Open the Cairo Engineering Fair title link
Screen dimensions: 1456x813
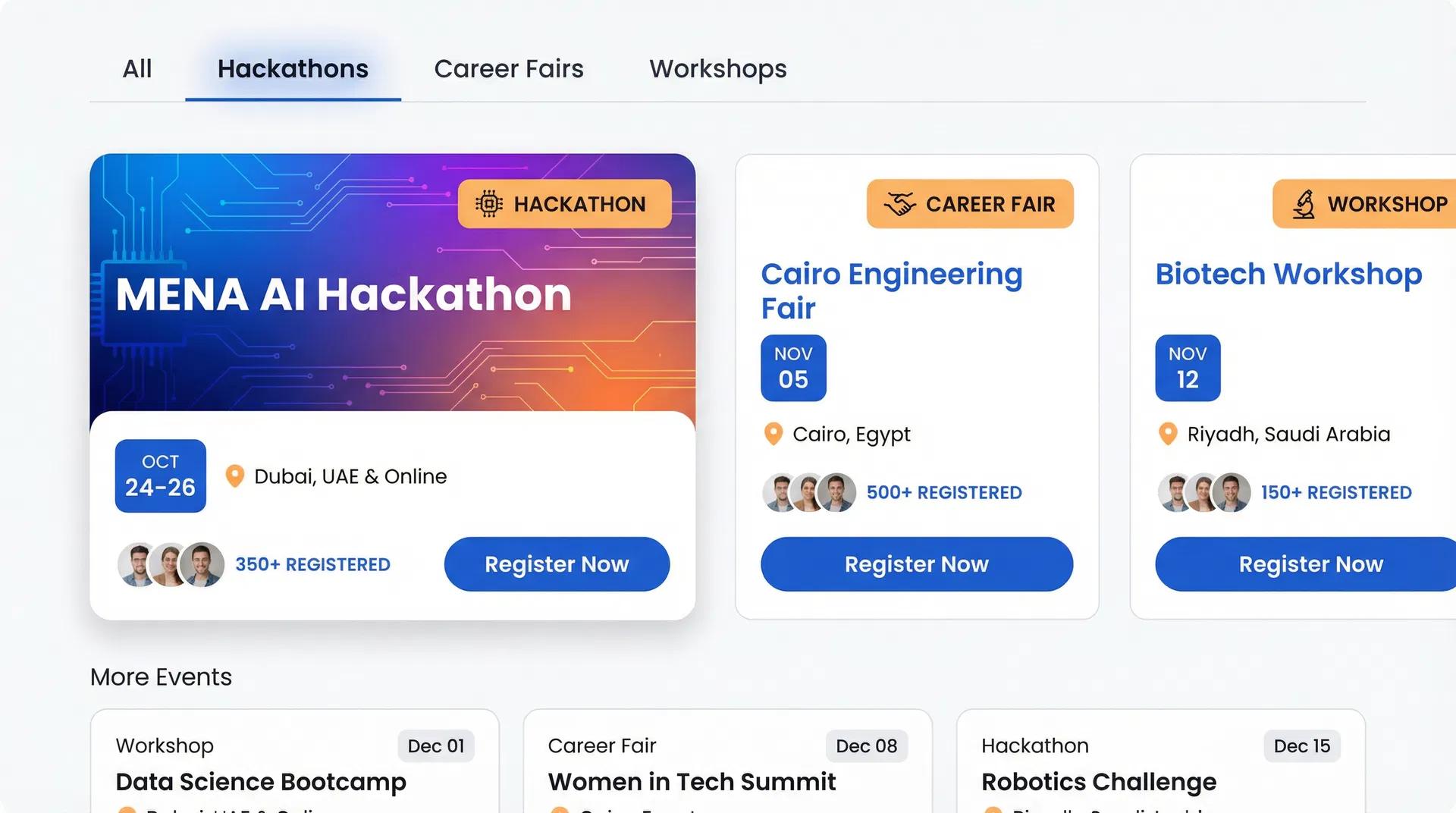tap(891, 290)
